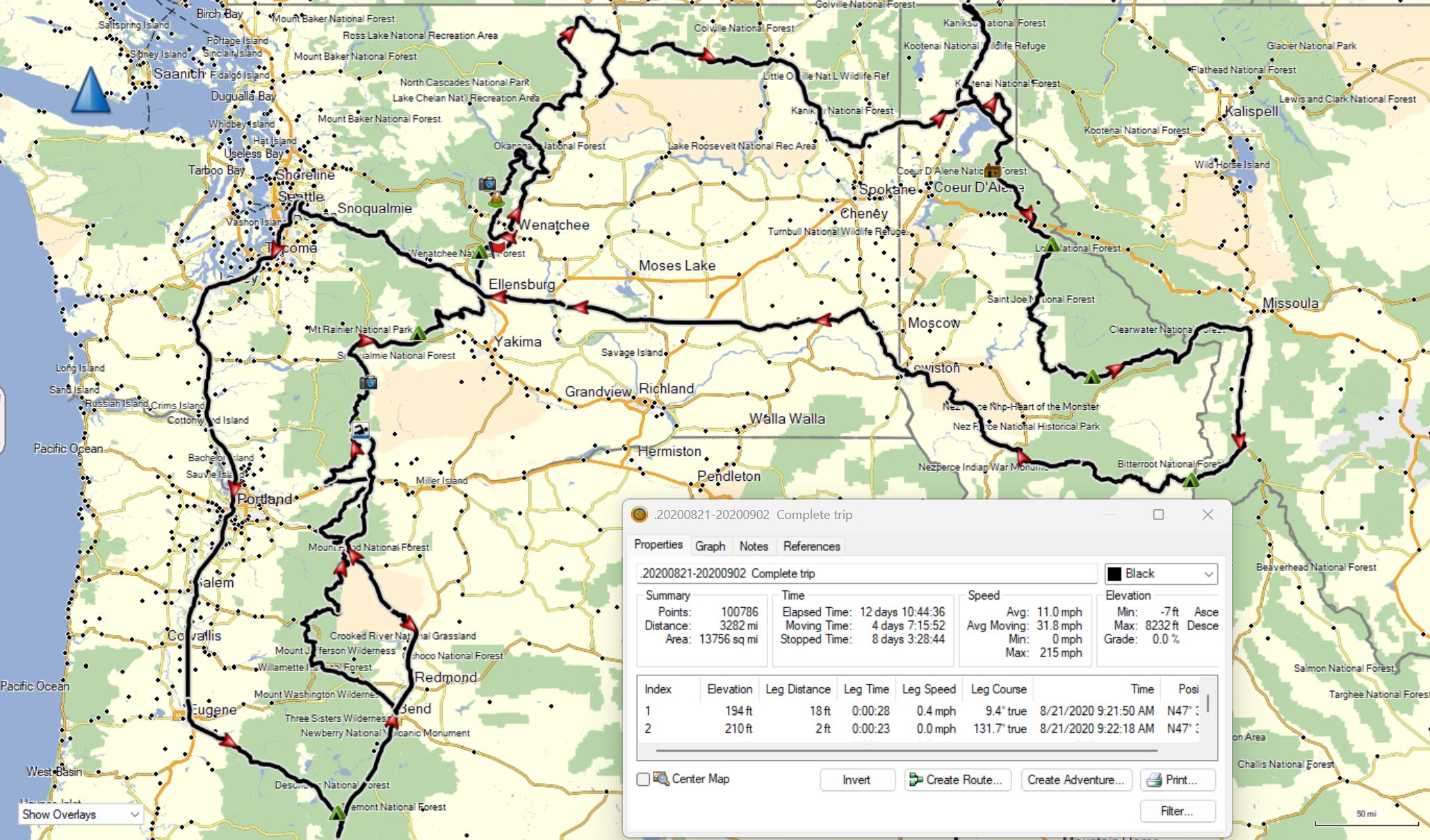Click the summit mountain icon below camera

point(496,200)
